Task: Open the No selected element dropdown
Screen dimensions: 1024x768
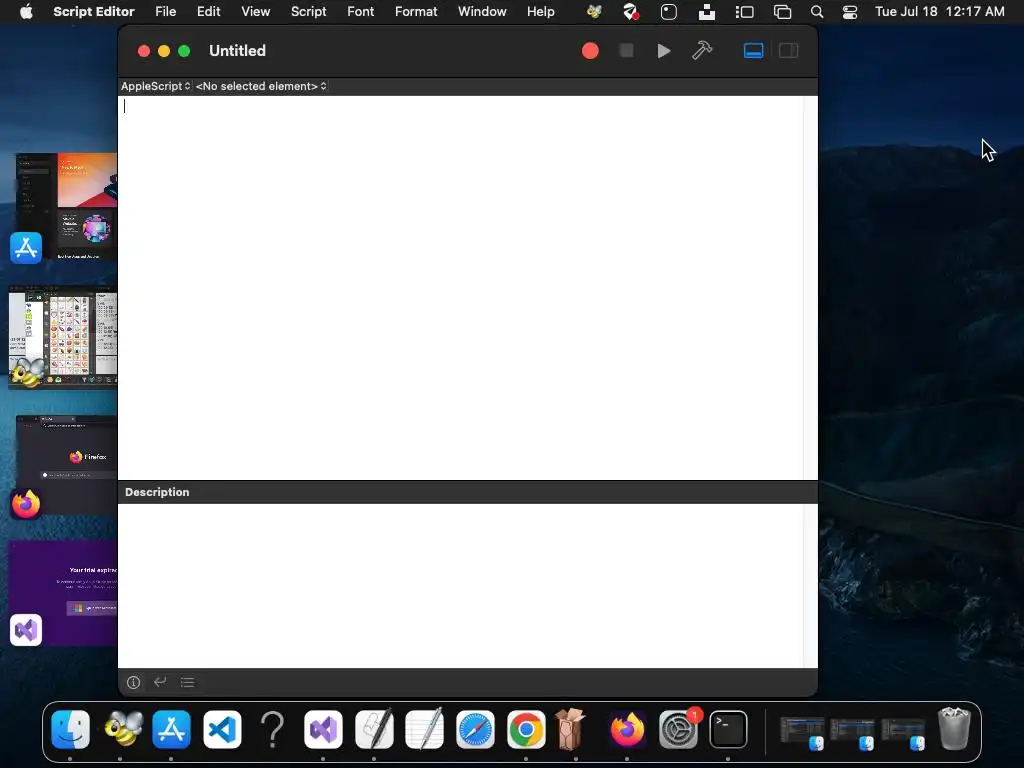Action: coord(261,86)
